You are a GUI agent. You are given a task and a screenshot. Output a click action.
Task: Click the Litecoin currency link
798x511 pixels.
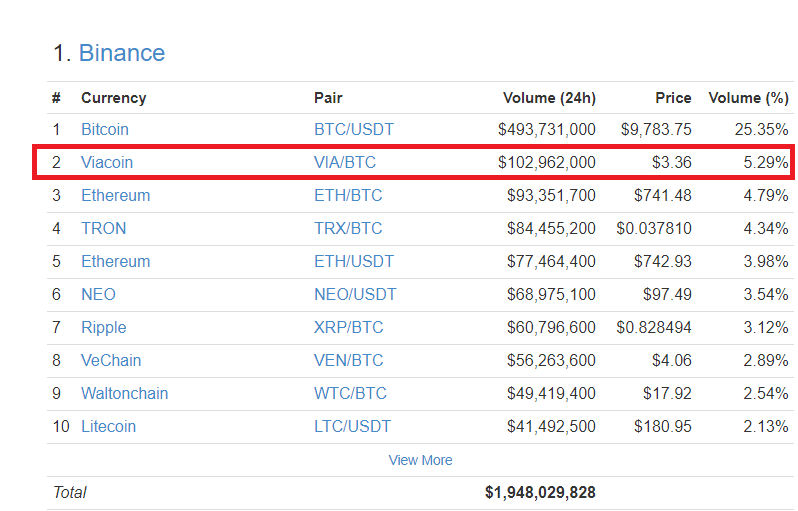click(x=108, y=426)
